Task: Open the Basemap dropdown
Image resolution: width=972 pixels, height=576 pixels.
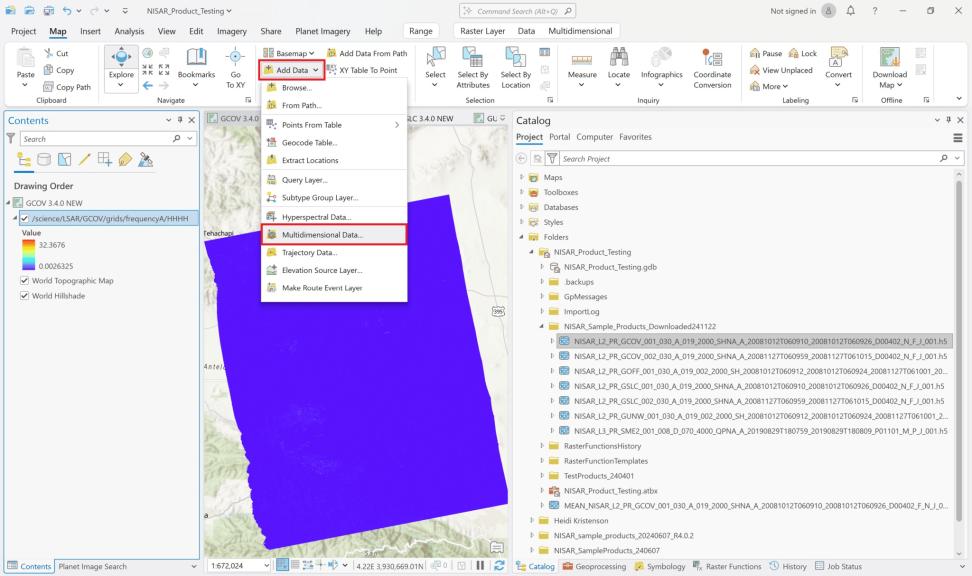Action: click(x=288, y=53)
